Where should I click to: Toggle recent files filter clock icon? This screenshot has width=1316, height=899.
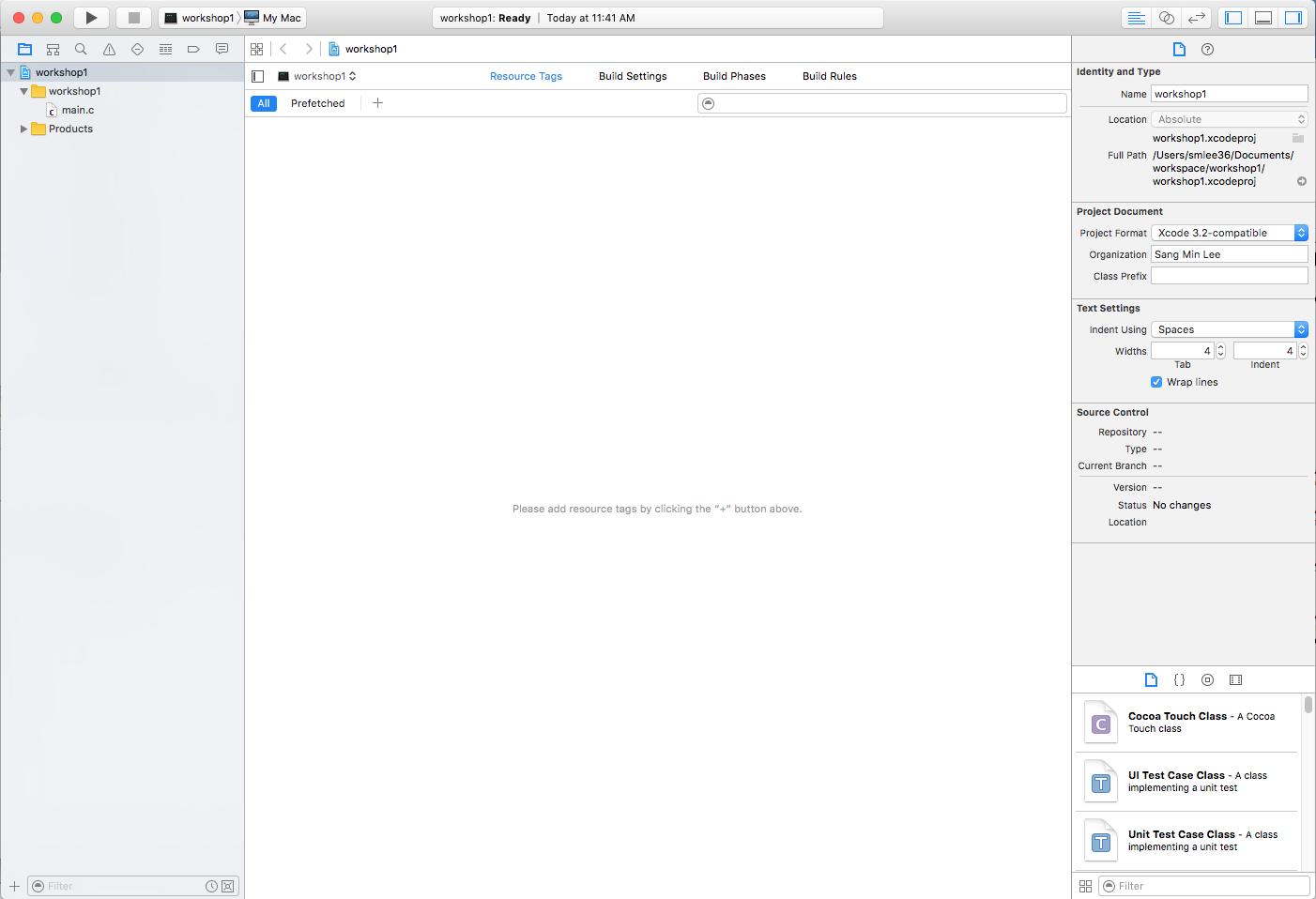click(212, 886)
